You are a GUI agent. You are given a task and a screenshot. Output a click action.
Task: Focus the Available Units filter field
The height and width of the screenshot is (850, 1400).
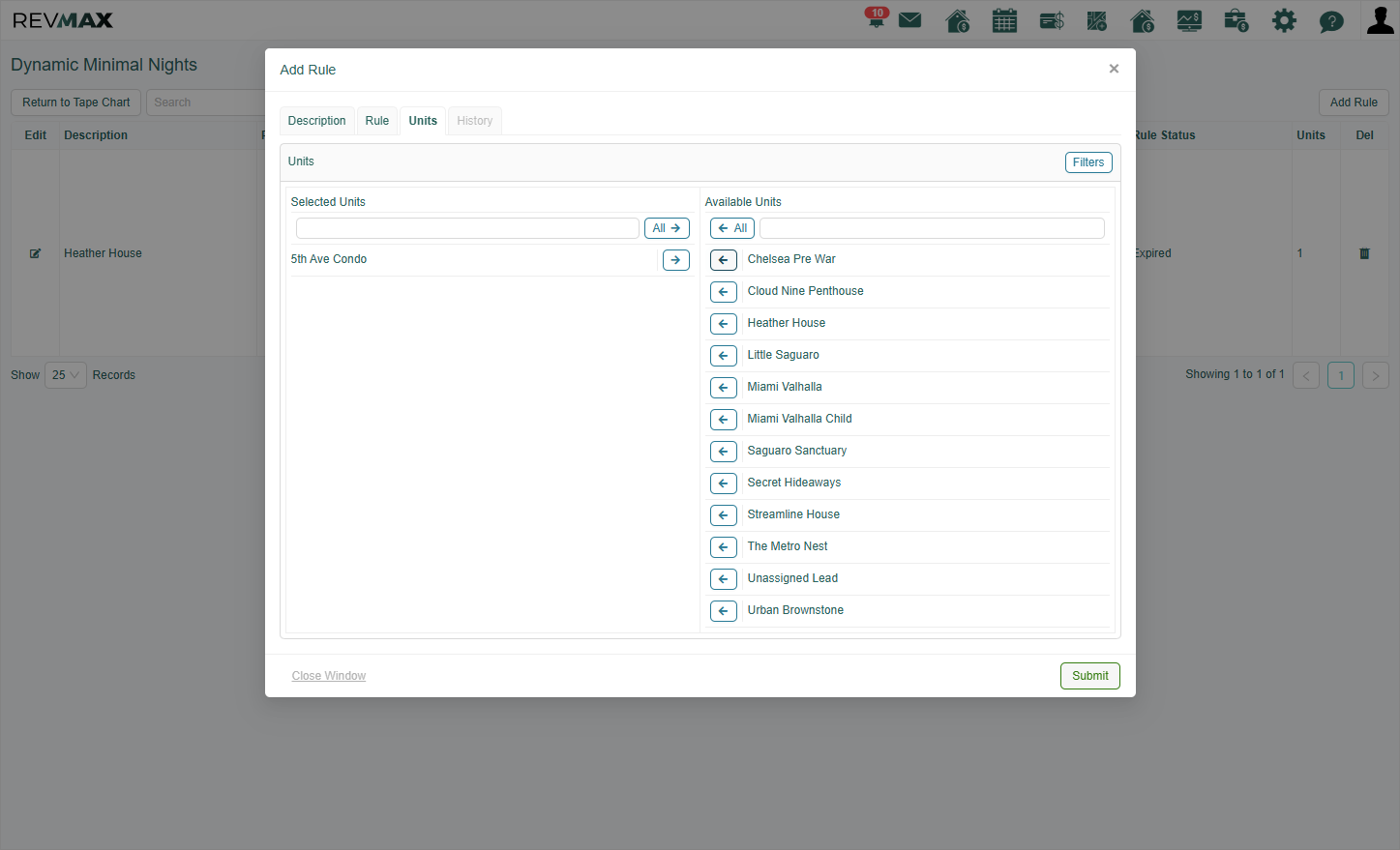coord(932,228)
